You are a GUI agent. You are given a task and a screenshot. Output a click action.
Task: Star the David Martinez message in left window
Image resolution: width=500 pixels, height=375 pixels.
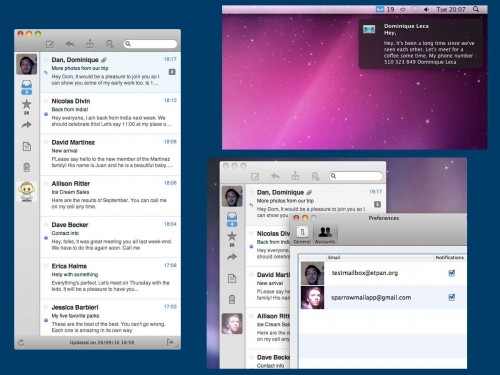pos(46,142)
